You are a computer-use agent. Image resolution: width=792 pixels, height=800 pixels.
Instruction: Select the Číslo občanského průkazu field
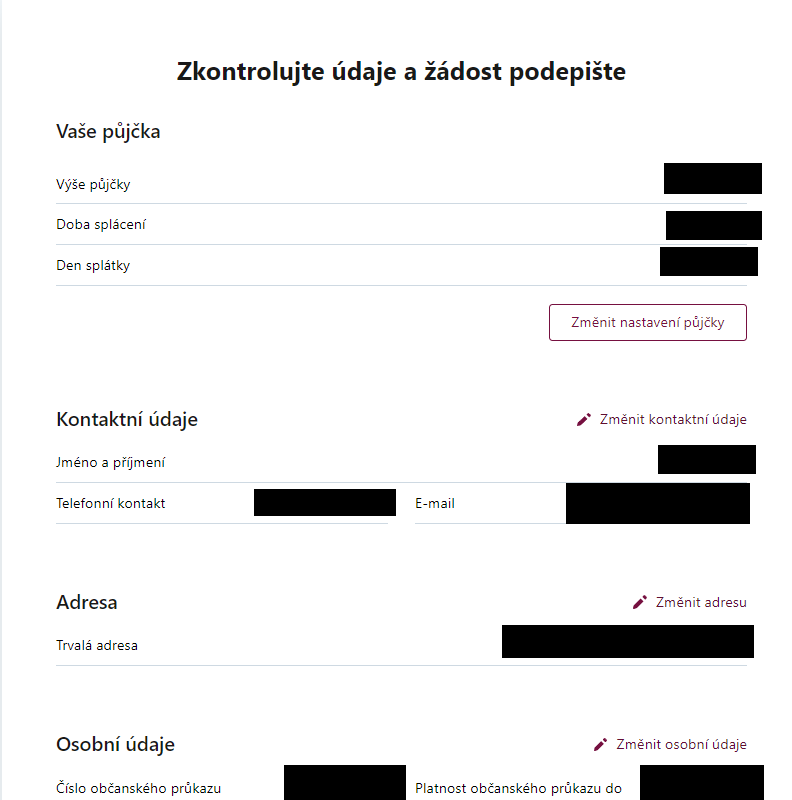[x=344, y=782]
